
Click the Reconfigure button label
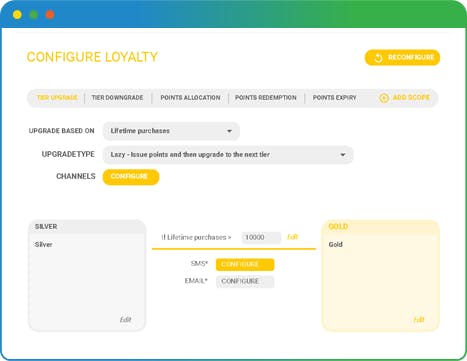[411, 57]
